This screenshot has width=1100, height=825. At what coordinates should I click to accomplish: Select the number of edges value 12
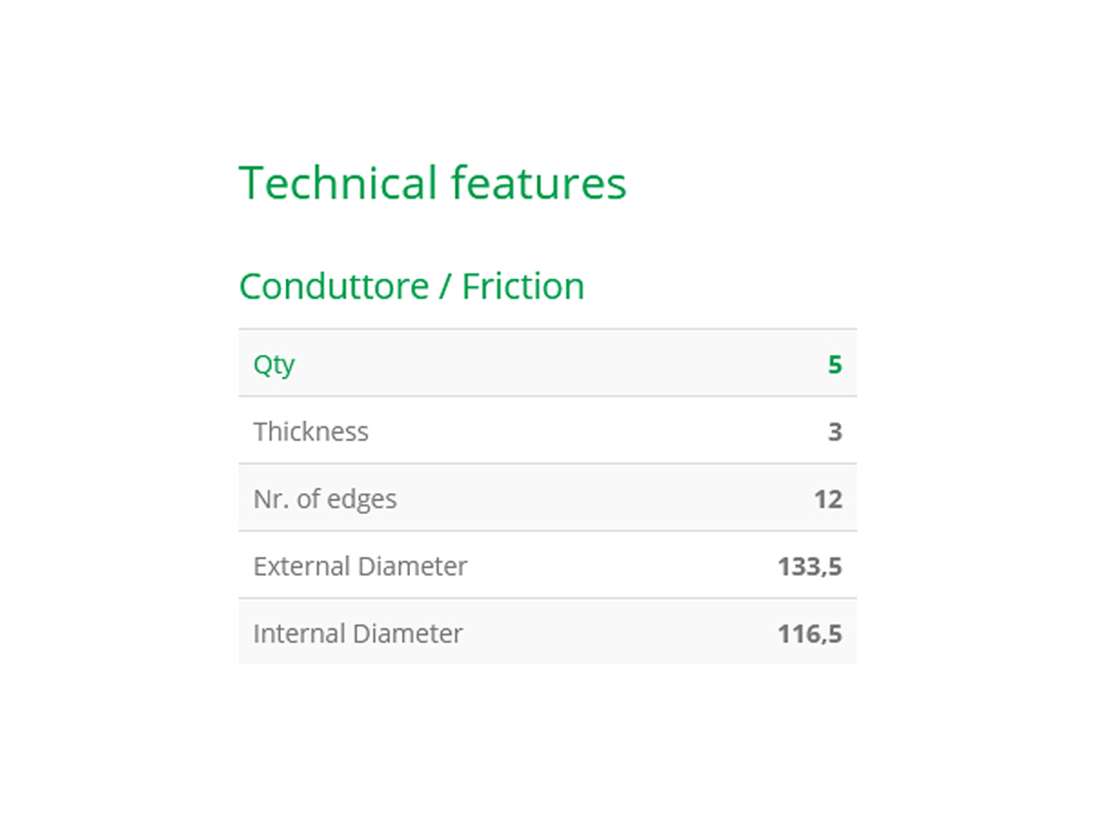click(x=828, y=499)
